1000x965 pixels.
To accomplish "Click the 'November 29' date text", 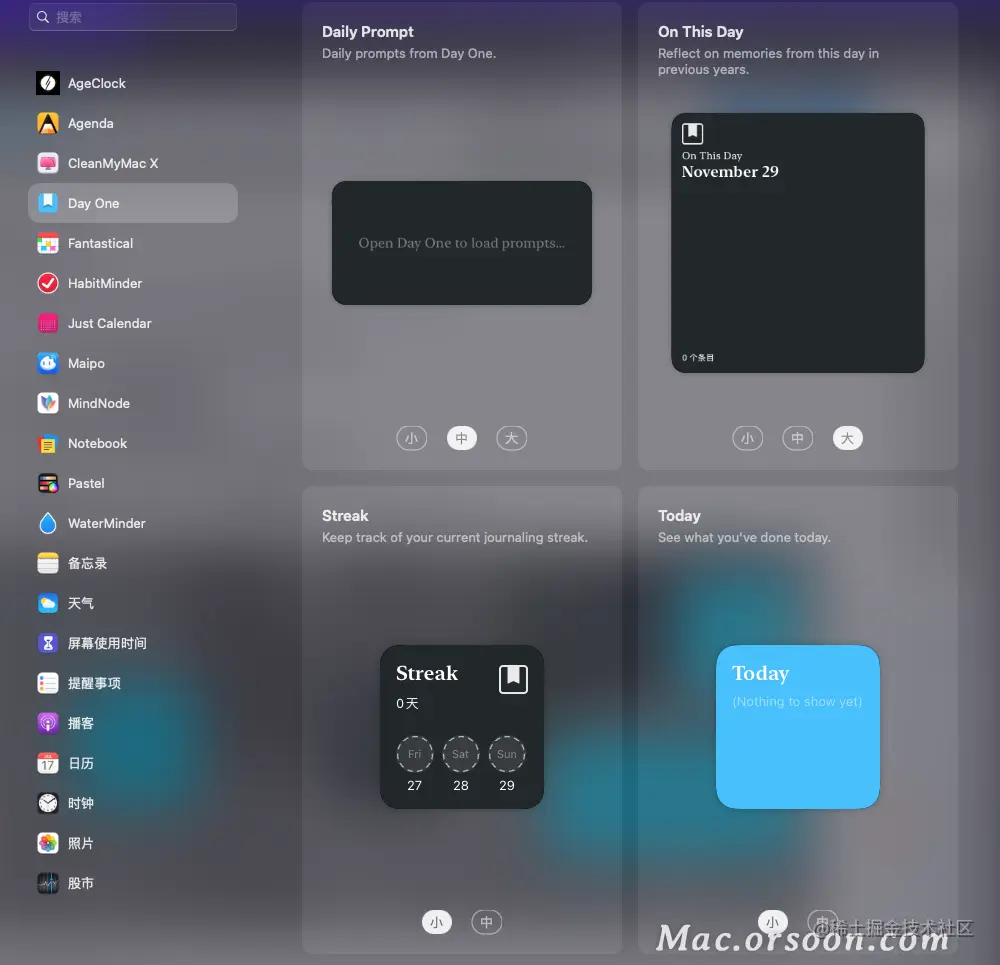I will pyautogui.click(x=730, y=172).
